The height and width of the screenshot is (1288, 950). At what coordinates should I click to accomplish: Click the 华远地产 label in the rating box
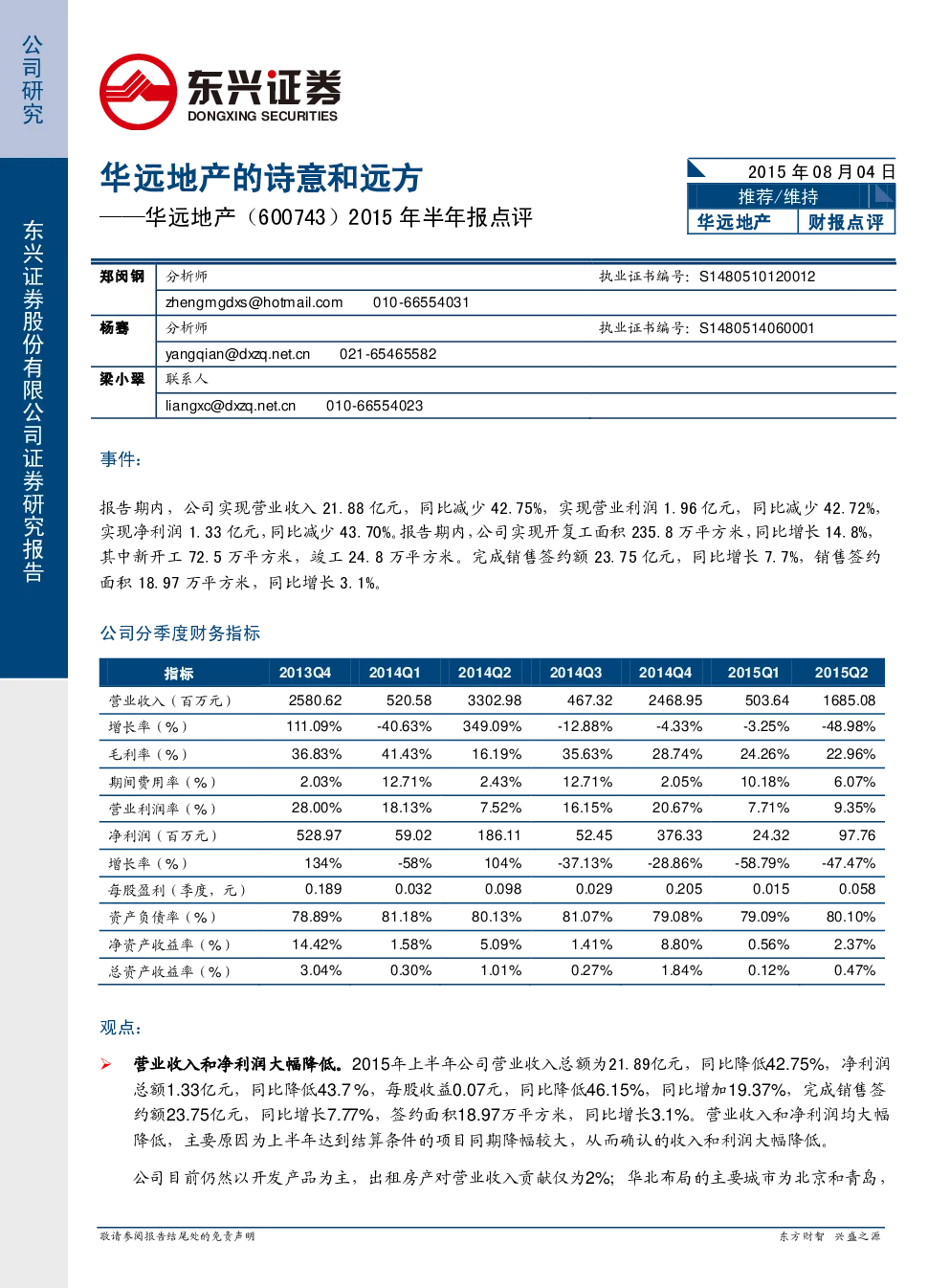click(734, 222)
